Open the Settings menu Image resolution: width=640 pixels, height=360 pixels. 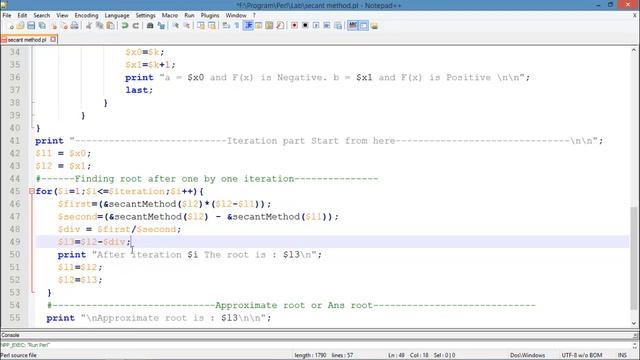coord(145,16)
